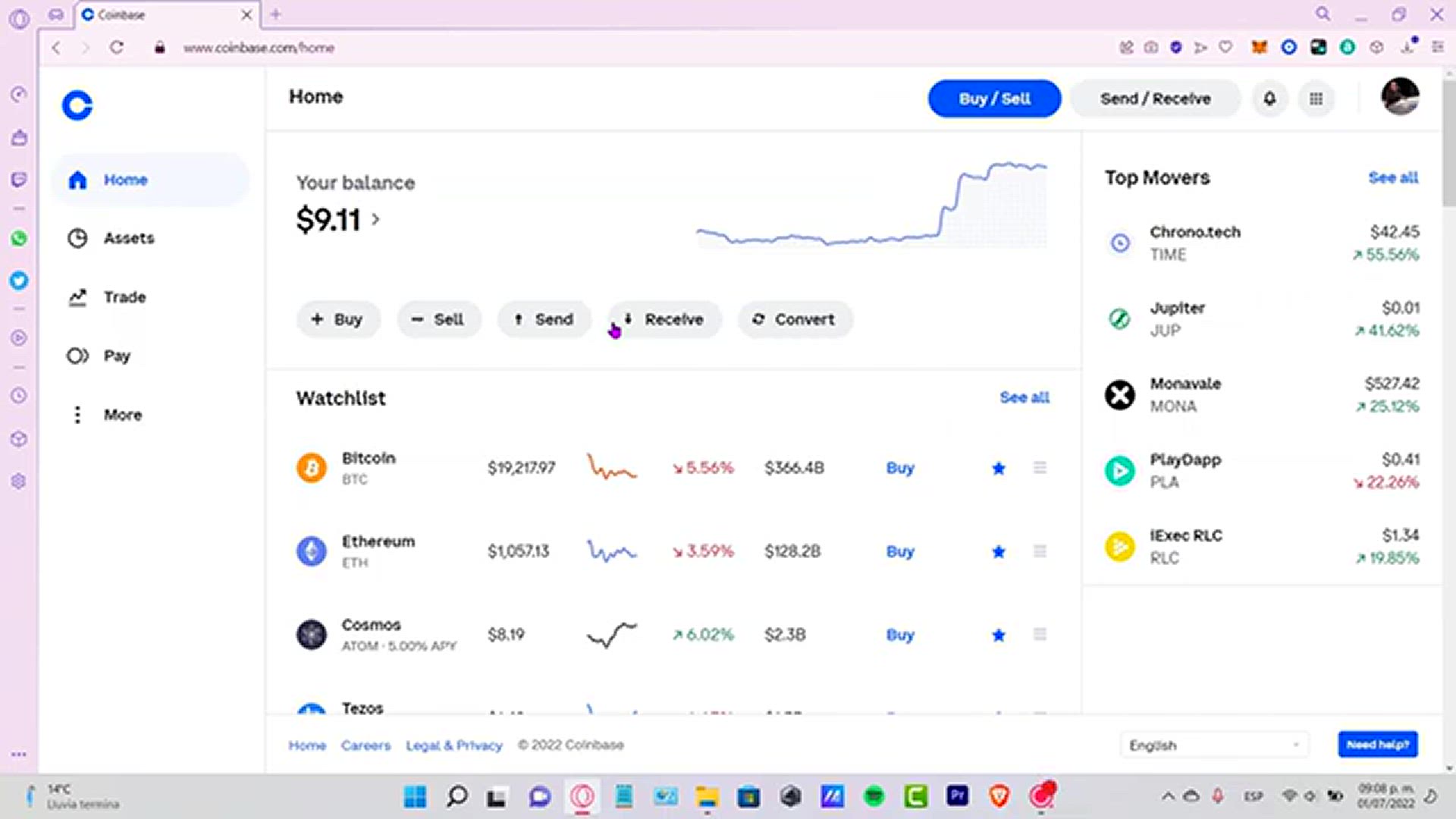The height and width of the screenshot is (819, 1456).
Task: Click the Need help? button
Action: pyautogui.click(x=1378, y=745)
